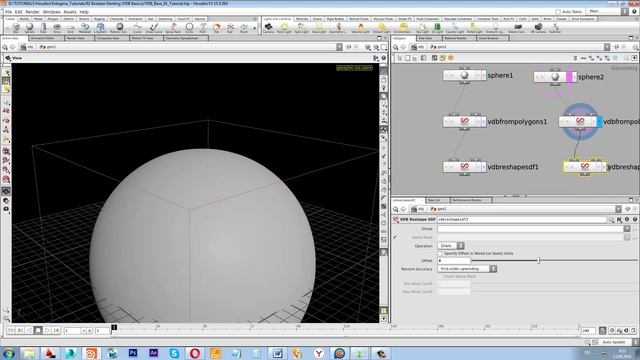Add a Caustic Light from the shelf

coord(454,28)
